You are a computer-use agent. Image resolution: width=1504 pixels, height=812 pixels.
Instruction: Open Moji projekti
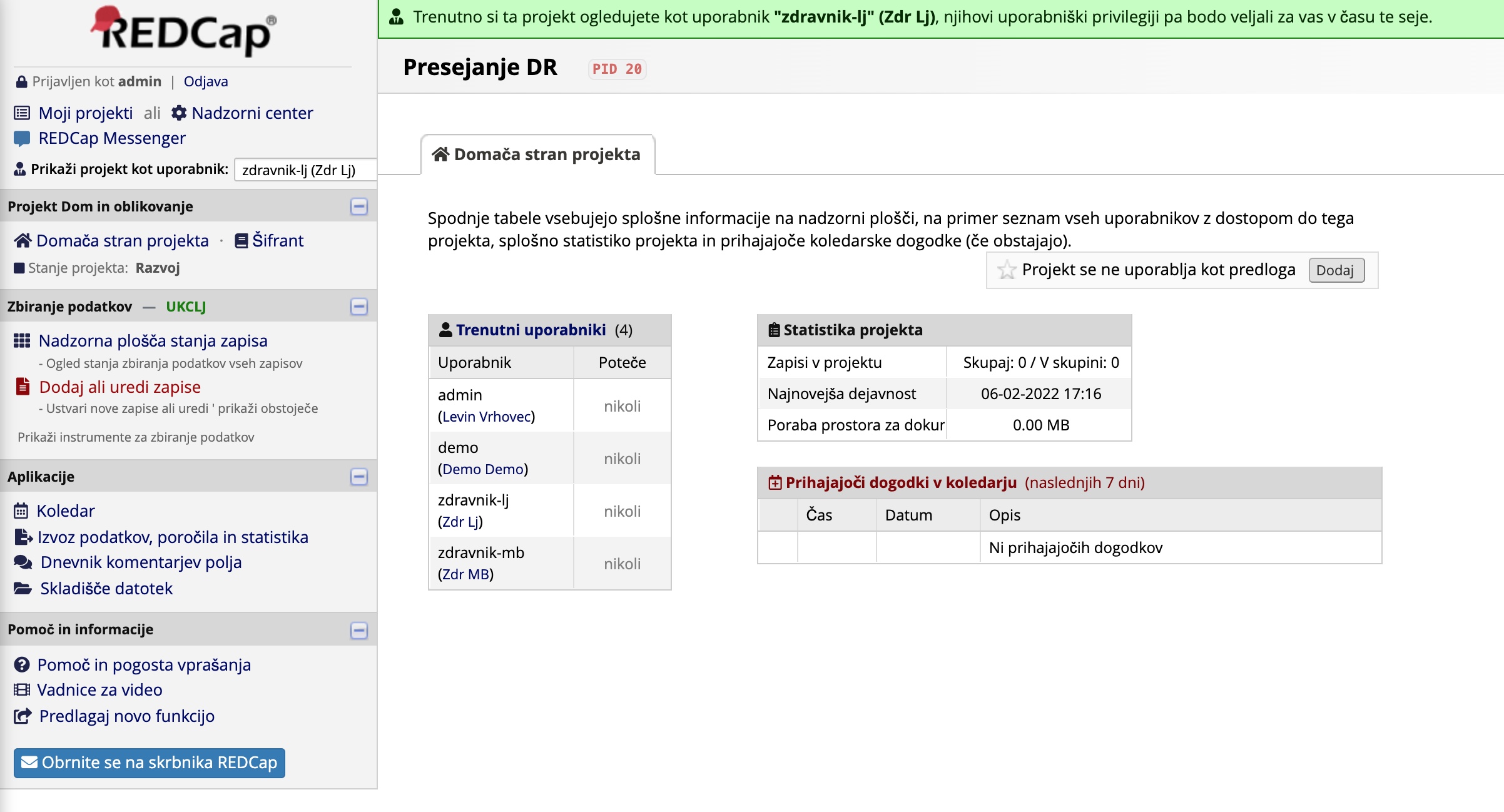86,113
